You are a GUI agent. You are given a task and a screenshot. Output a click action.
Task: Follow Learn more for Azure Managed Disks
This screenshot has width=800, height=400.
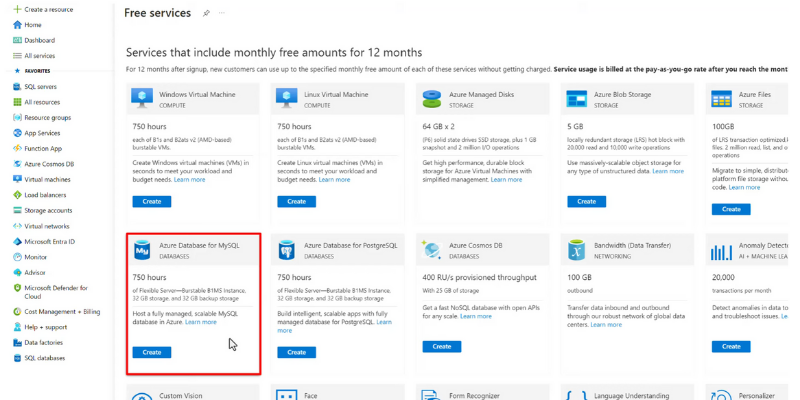pyautogui.click(x=507, y=180)
